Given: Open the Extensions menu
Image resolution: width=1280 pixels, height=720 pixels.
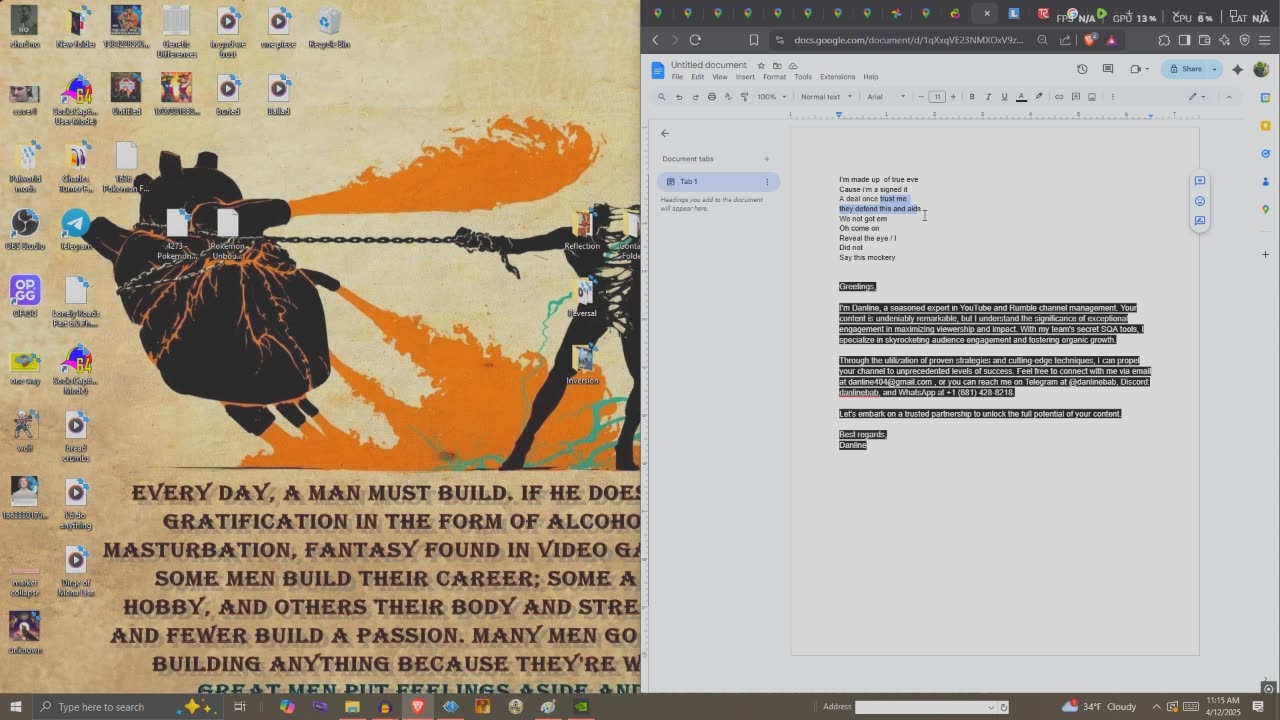Looking at the screenshot, I should (x=837, y=77).
